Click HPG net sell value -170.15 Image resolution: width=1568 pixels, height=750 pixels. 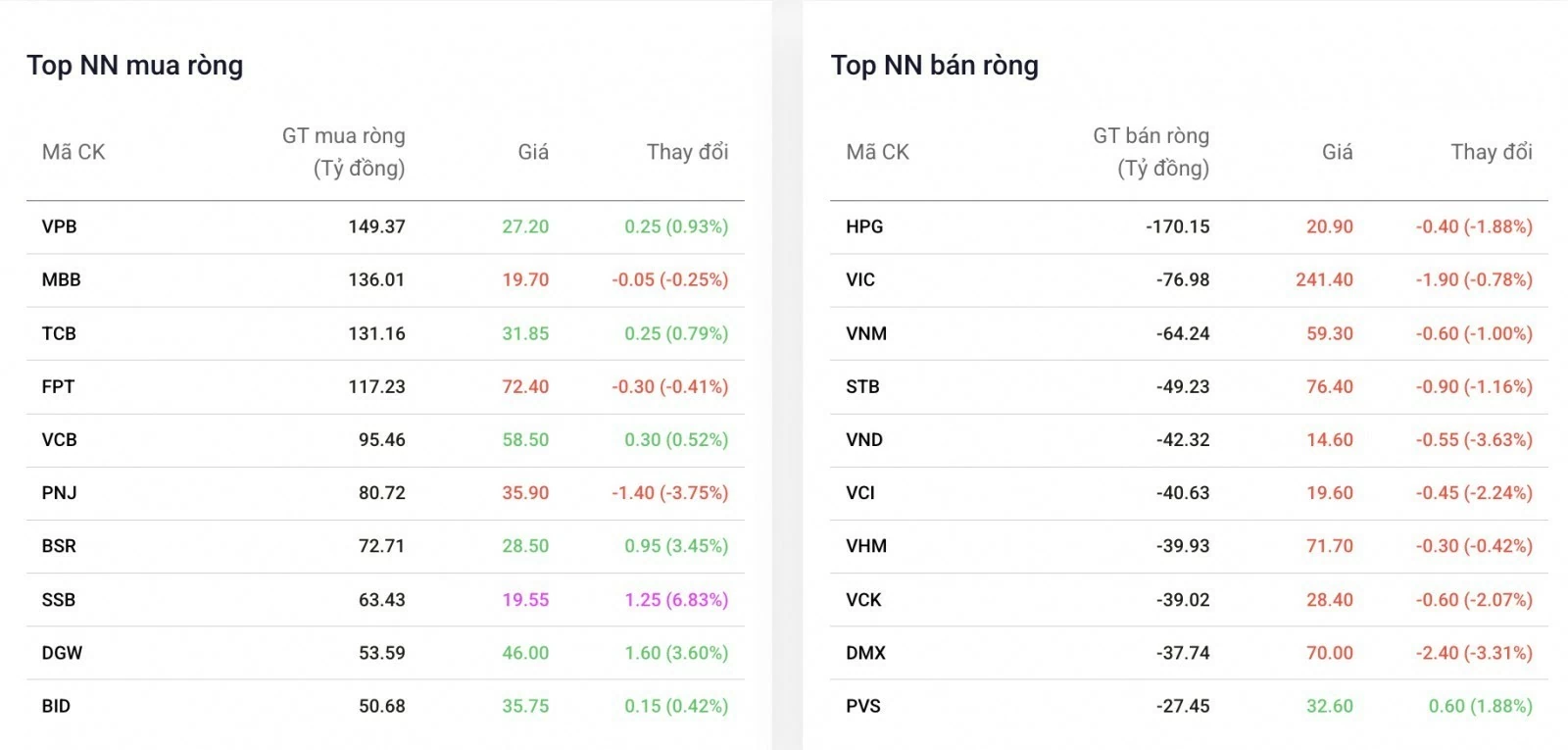(1178, 226)
